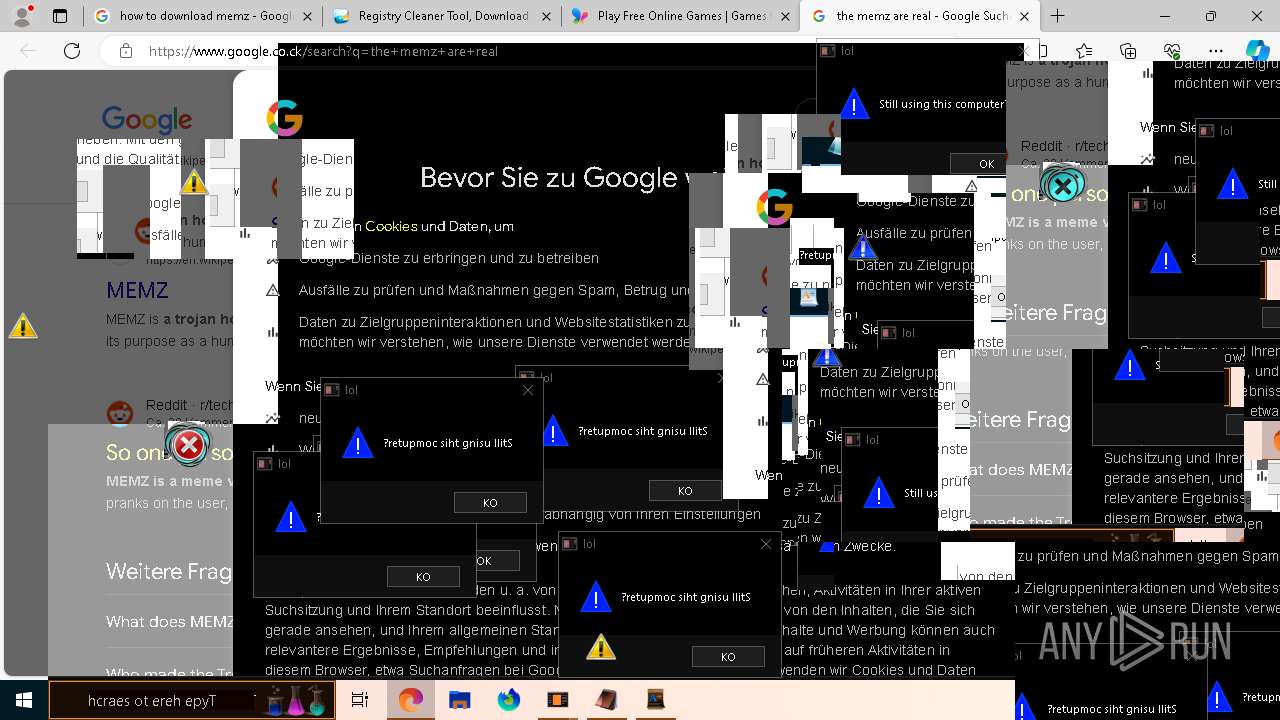Click the Google logo on results page
The width and height of the screenshot is (1280, 720).
click(x=146, y=120)
